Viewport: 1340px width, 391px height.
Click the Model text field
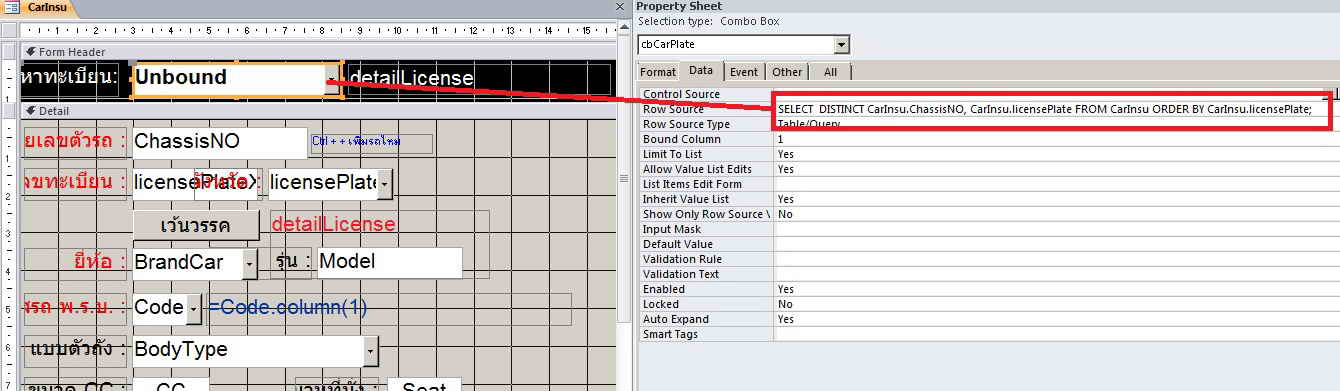click(390, 263)
